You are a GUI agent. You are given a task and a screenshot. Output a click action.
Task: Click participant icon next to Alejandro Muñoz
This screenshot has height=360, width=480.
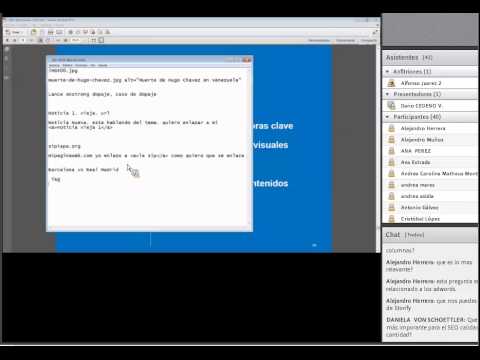tap(391, 140)
